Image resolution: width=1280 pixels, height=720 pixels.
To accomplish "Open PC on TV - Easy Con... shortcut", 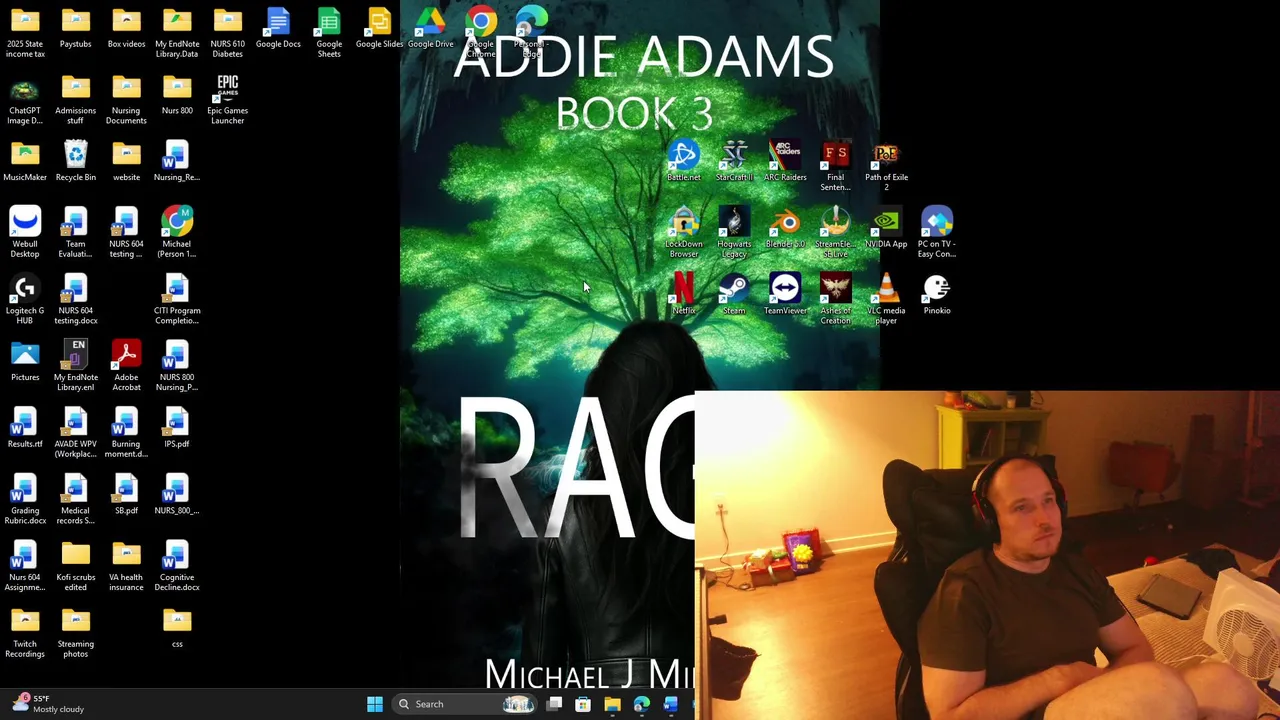I will 937,232.
